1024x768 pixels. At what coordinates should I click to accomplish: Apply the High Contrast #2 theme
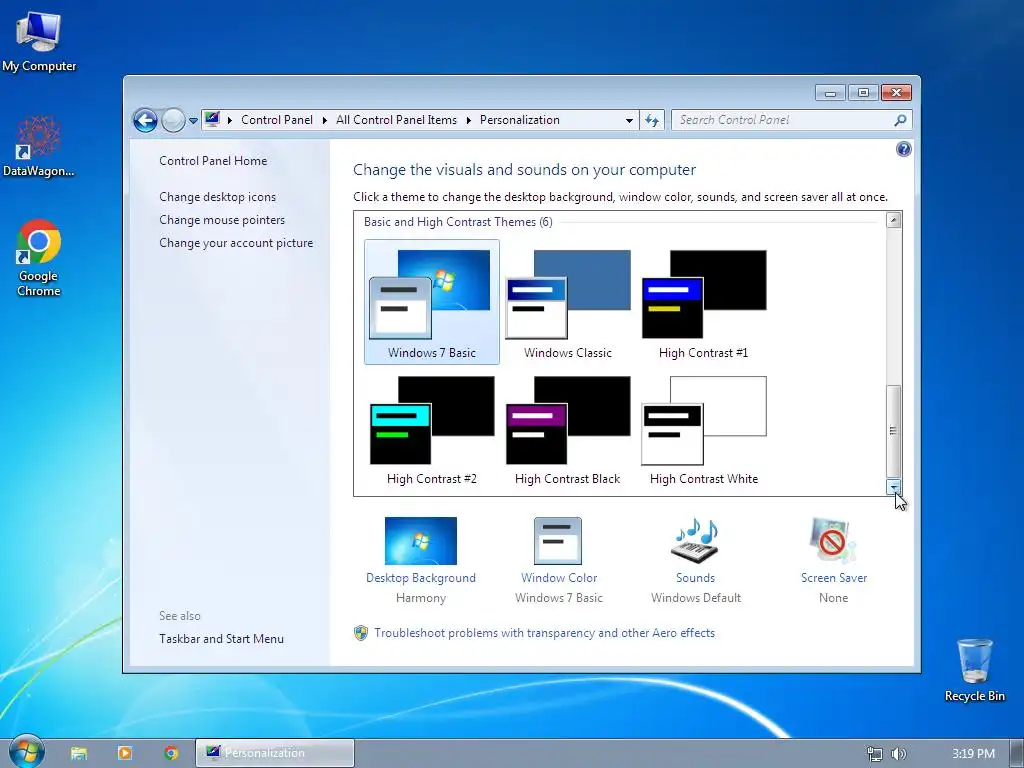coord(432,428)
